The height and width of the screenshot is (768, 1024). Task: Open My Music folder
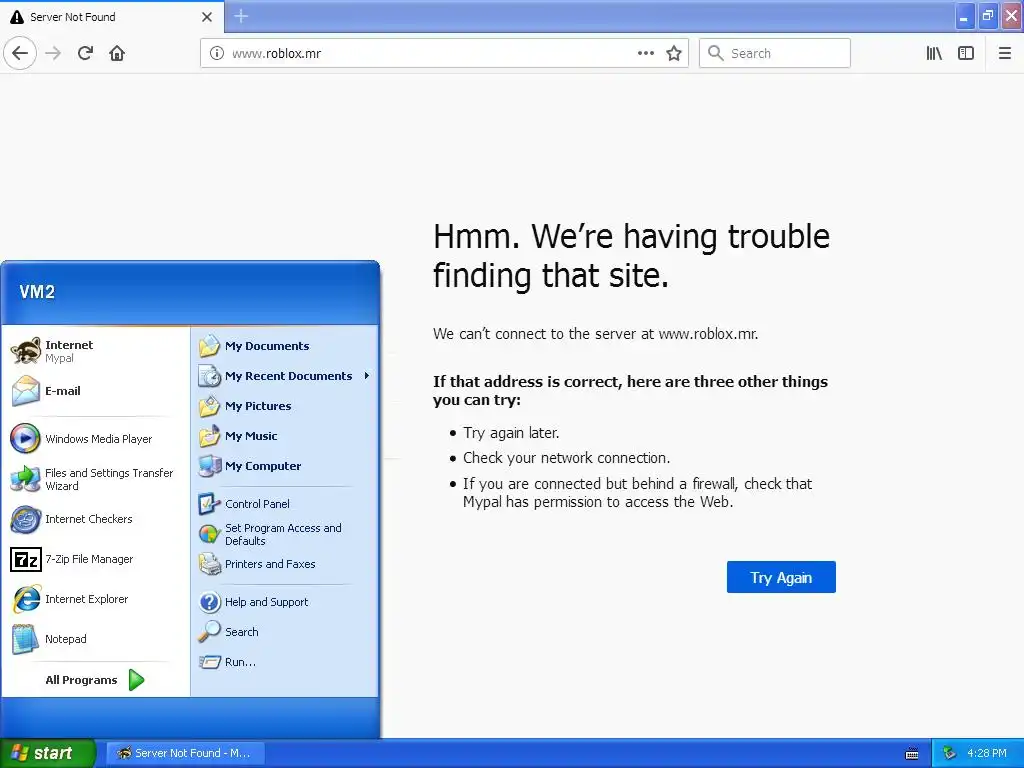pos(285,436)
